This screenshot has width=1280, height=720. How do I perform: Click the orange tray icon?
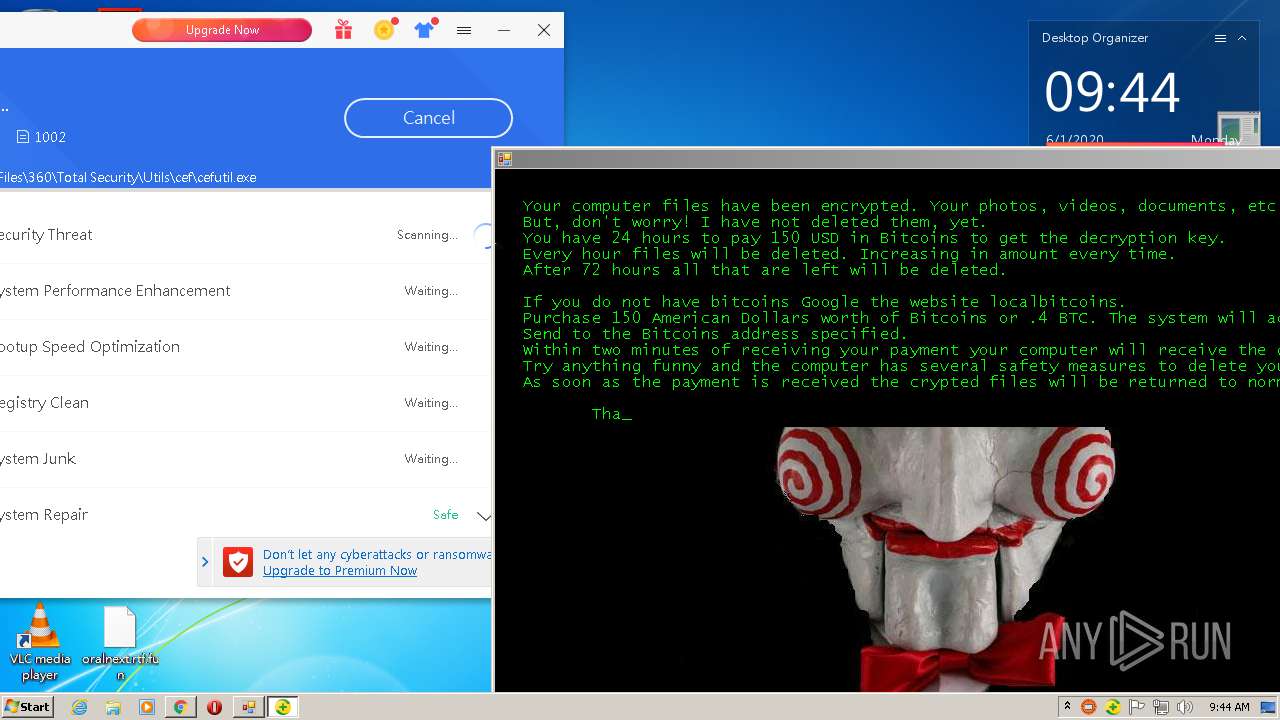[x=1089, y=707]
